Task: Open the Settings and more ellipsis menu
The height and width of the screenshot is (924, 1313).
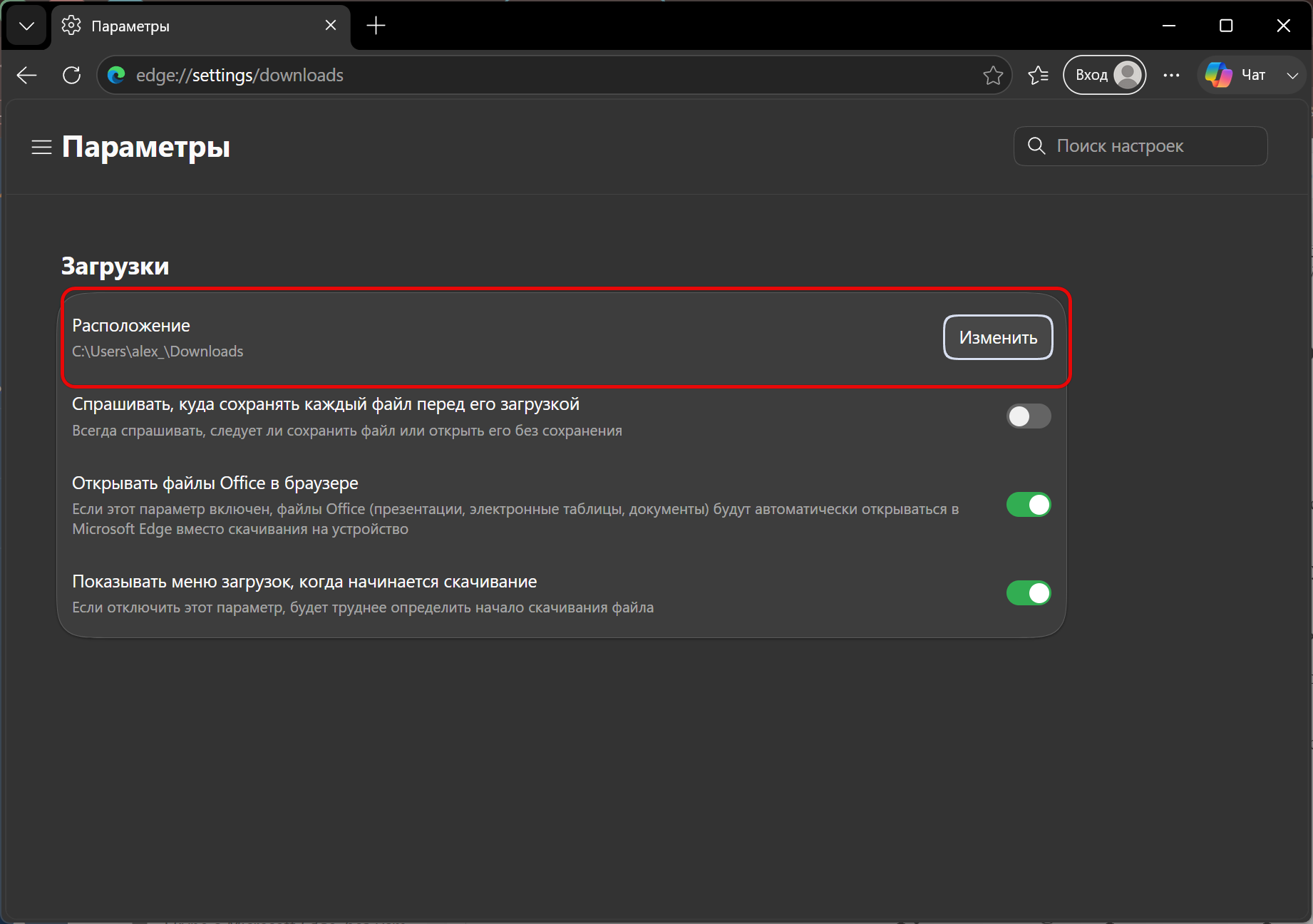Action: tap(1171, 75)
